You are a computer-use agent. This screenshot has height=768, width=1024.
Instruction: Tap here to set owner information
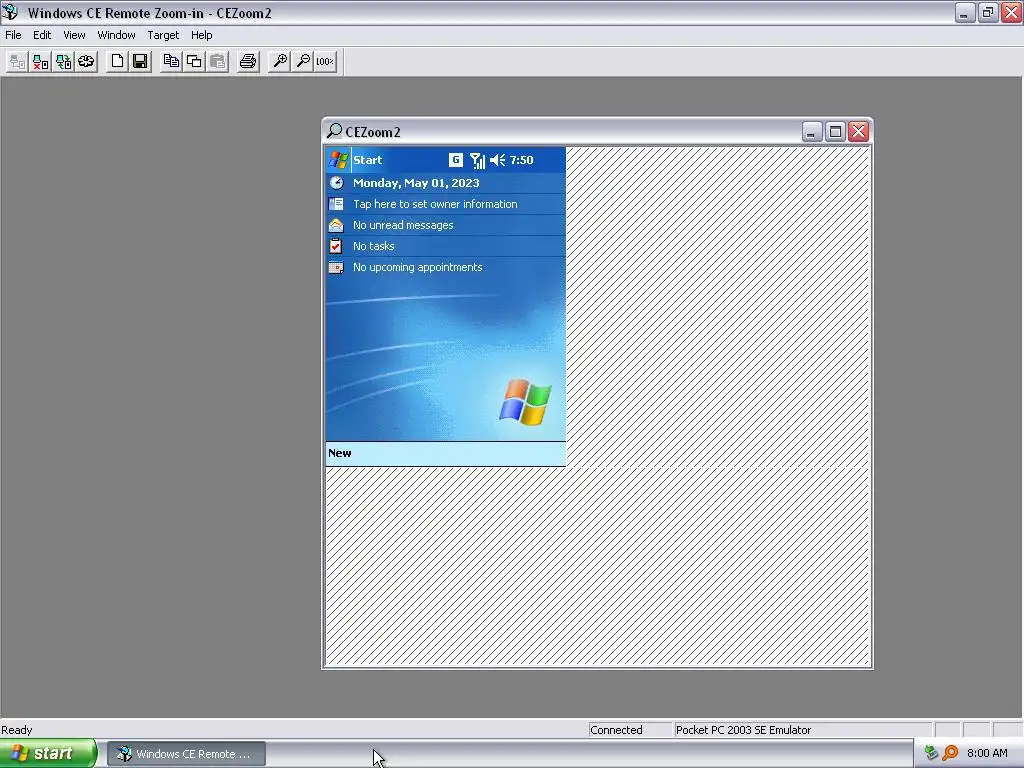[x=435, y=204]
